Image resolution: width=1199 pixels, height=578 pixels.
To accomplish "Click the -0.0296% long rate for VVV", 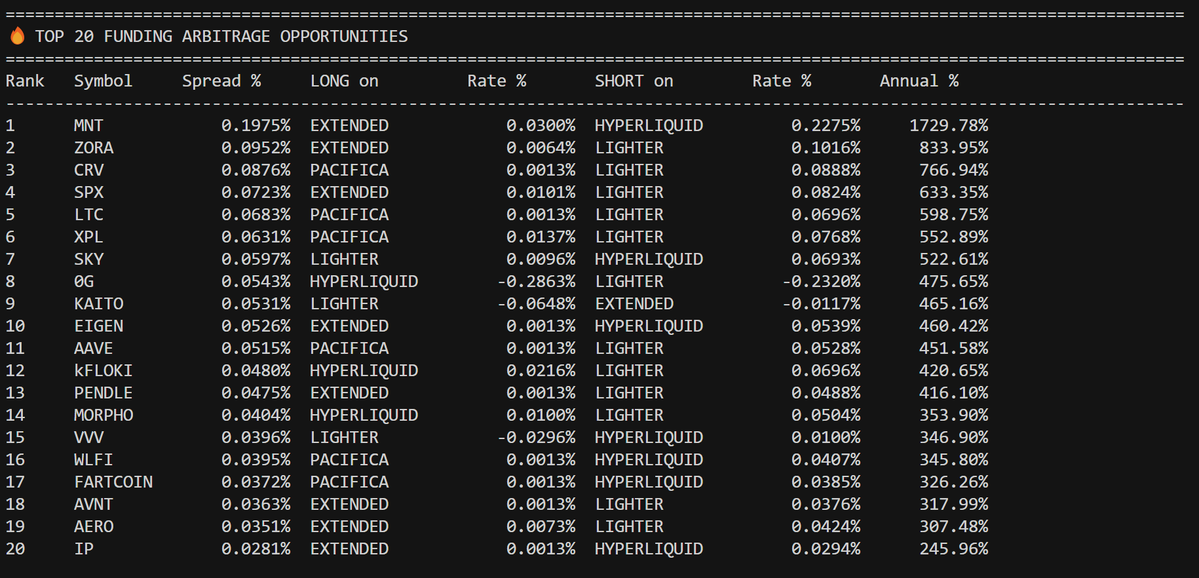I will [x=536, y=437].
